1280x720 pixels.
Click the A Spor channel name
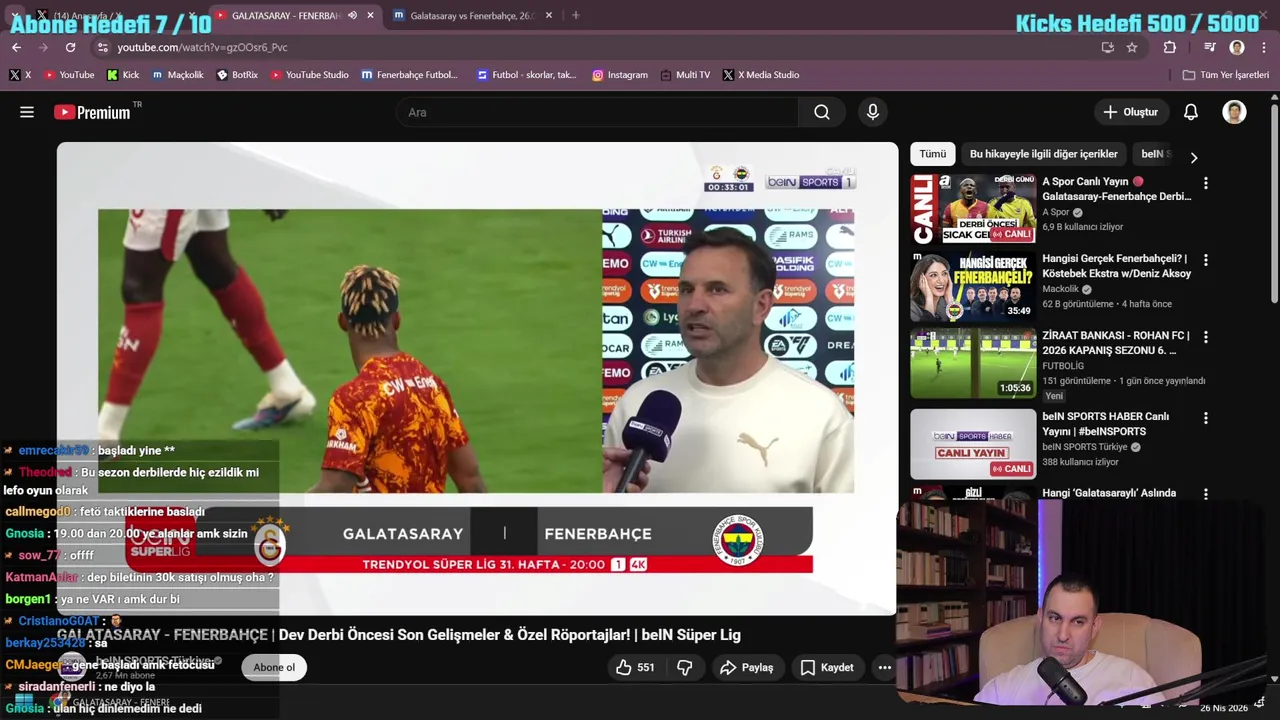1056,212
